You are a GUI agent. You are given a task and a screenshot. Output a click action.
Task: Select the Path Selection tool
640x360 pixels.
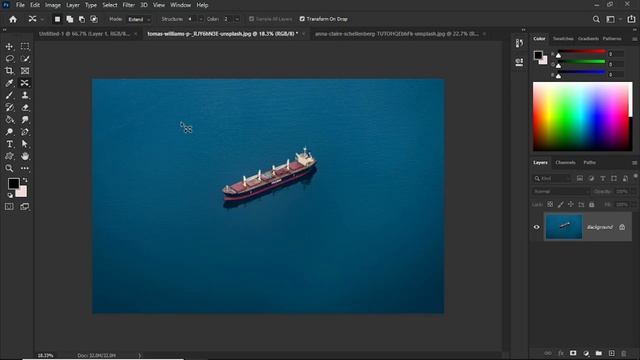(x=25, y=144)
